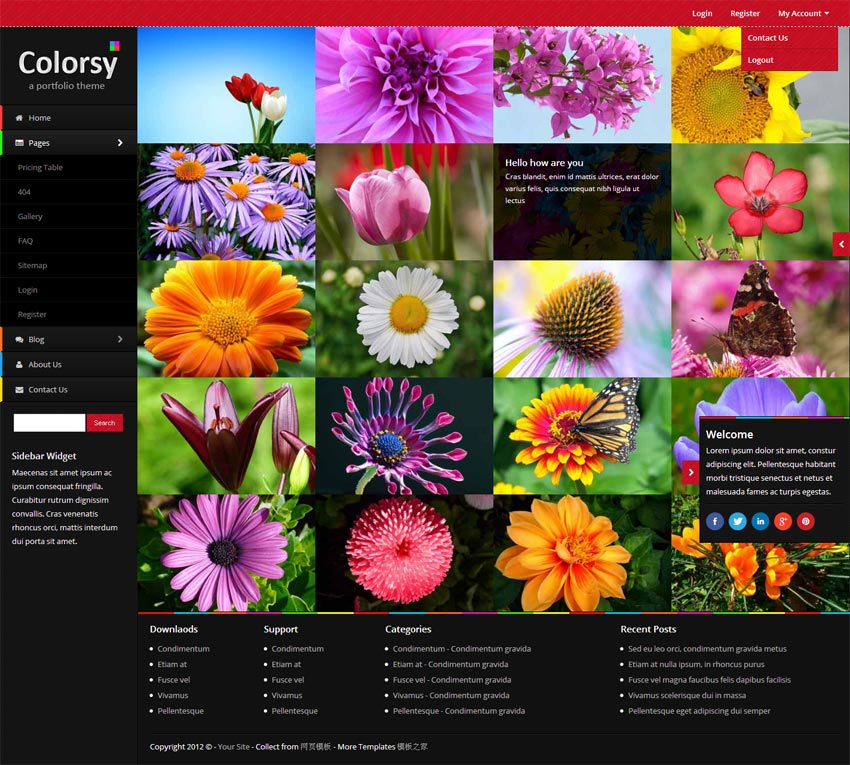Click the About Us person icon
Image resolution: width=850 pixels, height=765 pixels.
[x=20, y=364]
